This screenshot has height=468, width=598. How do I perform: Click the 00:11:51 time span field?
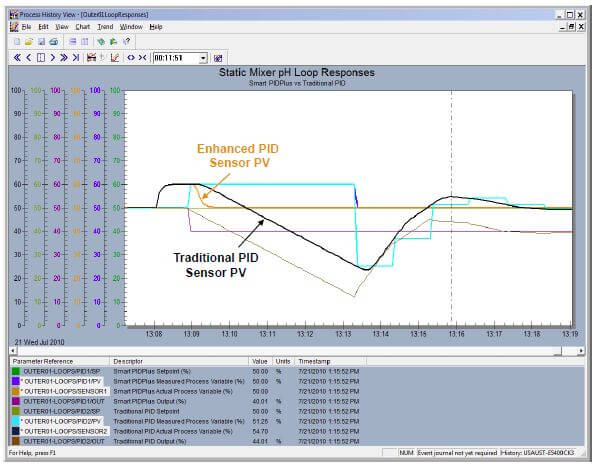pos(176,58)
